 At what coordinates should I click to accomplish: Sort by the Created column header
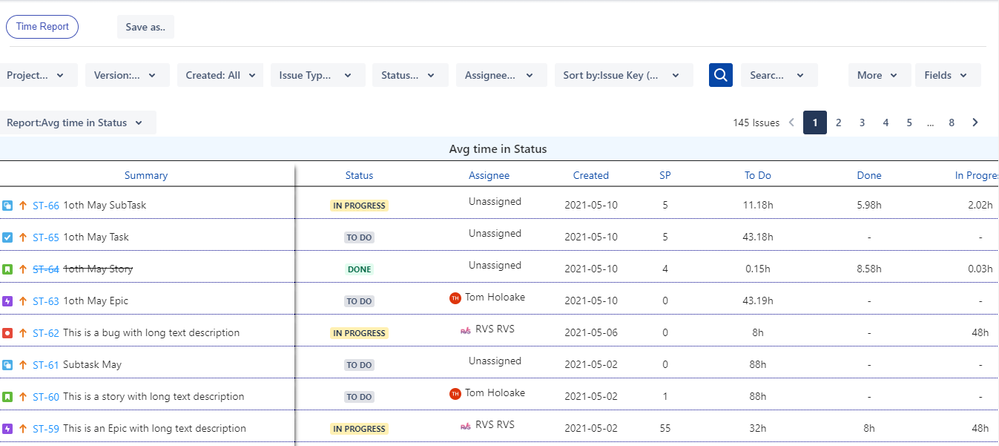click(x=590, y=175)
